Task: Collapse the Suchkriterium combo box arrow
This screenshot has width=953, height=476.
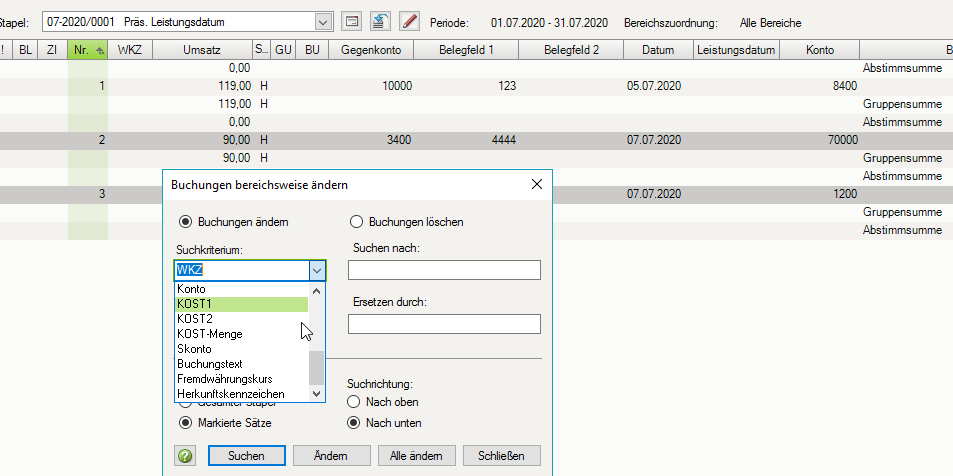Action: [316, 270]
